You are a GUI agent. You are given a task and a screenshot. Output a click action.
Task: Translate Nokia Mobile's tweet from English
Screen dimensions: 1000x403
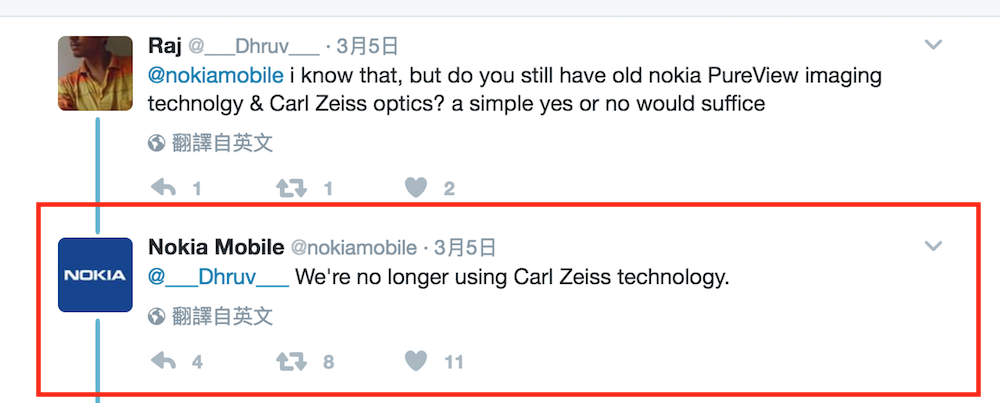(222, 317)
